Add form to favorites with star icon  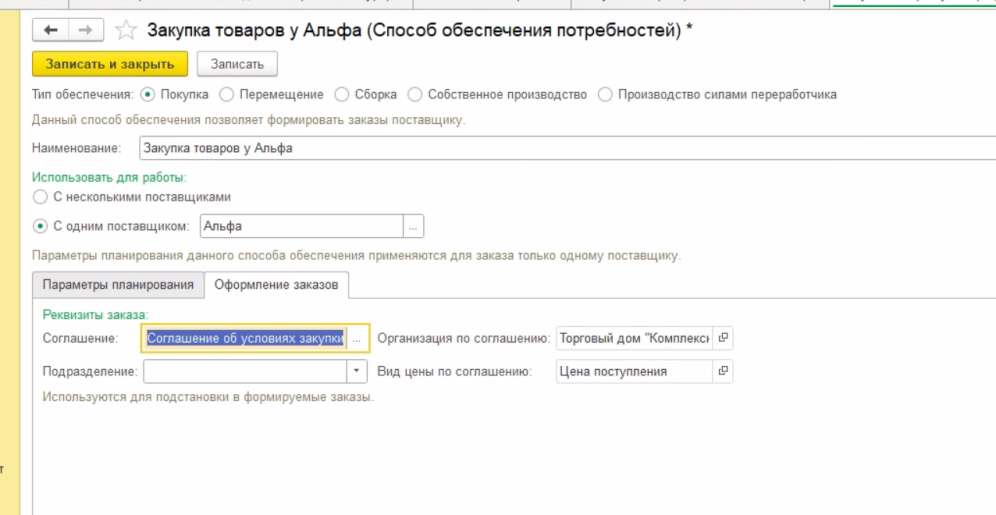[126, 30]
